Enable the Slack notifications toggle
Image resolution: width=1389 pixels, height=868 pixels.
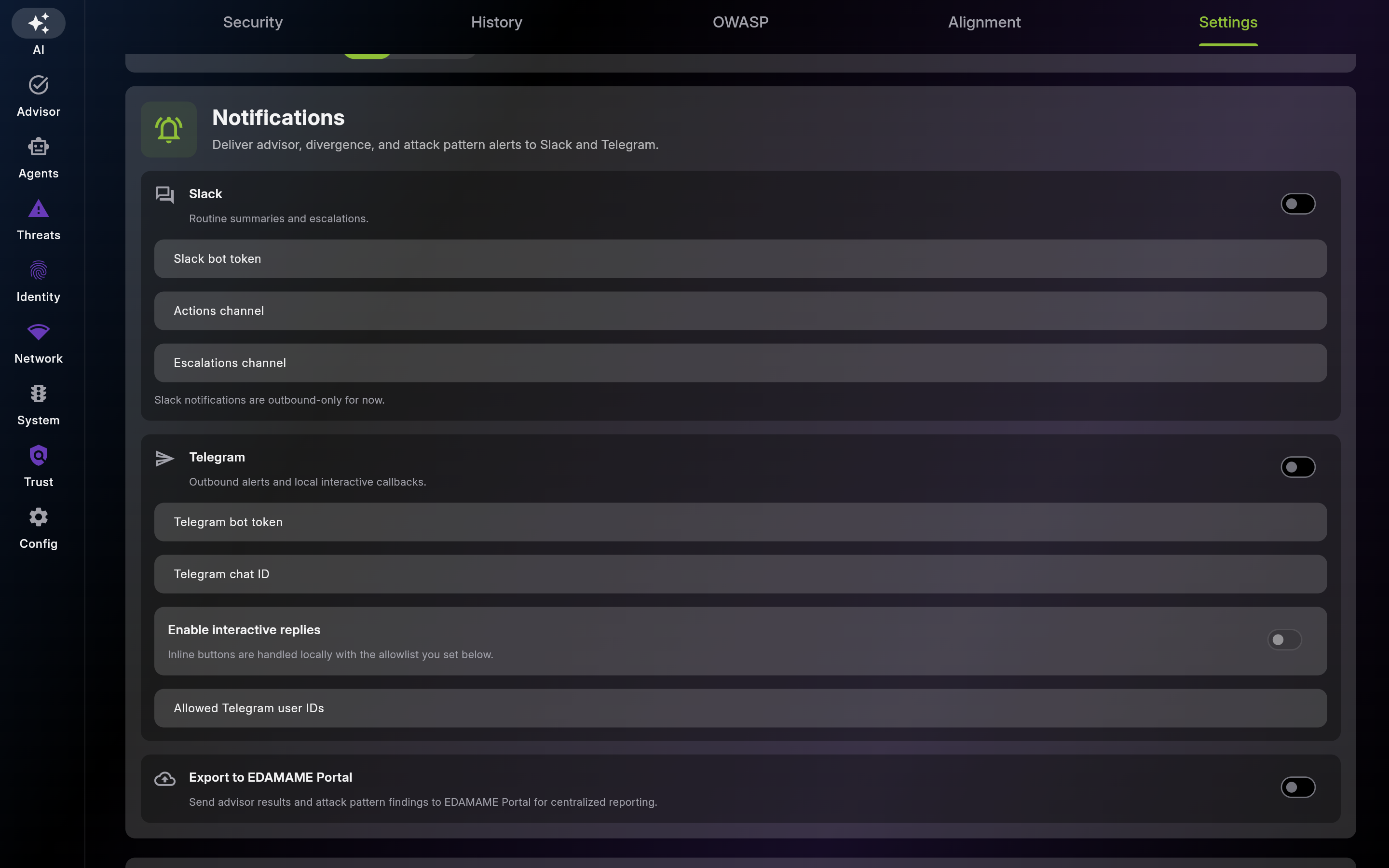pyautogui.click(x=1298, y=204)
